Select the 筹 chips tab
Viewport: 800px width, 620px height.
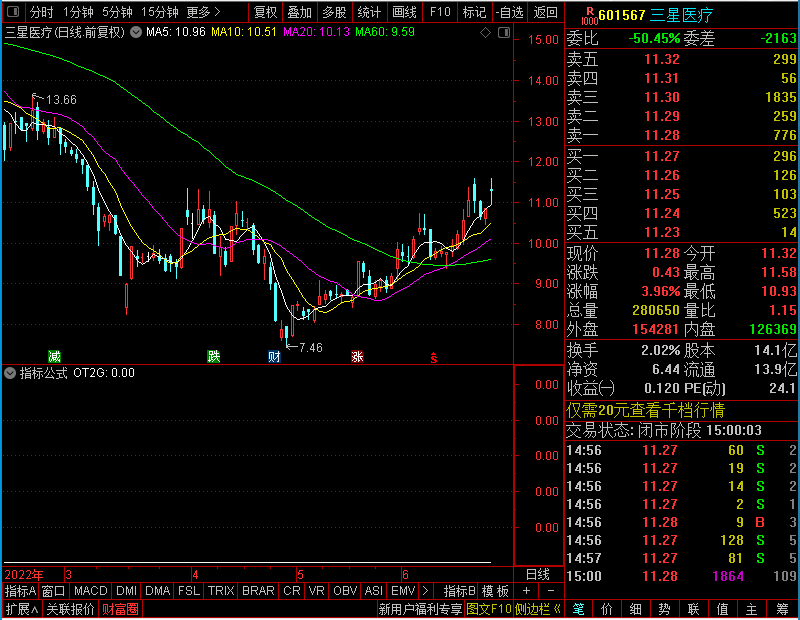tap(782, 609)
